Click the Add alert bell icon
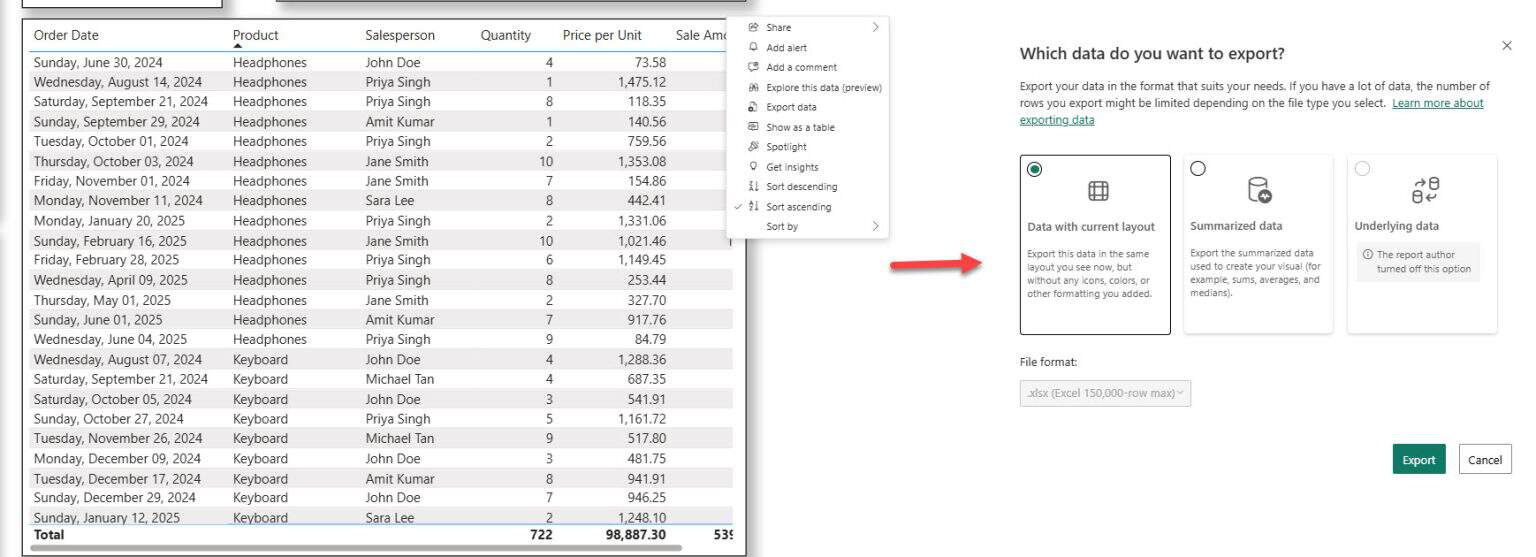Screen dimensions: 1536x557 click(753, 47)
